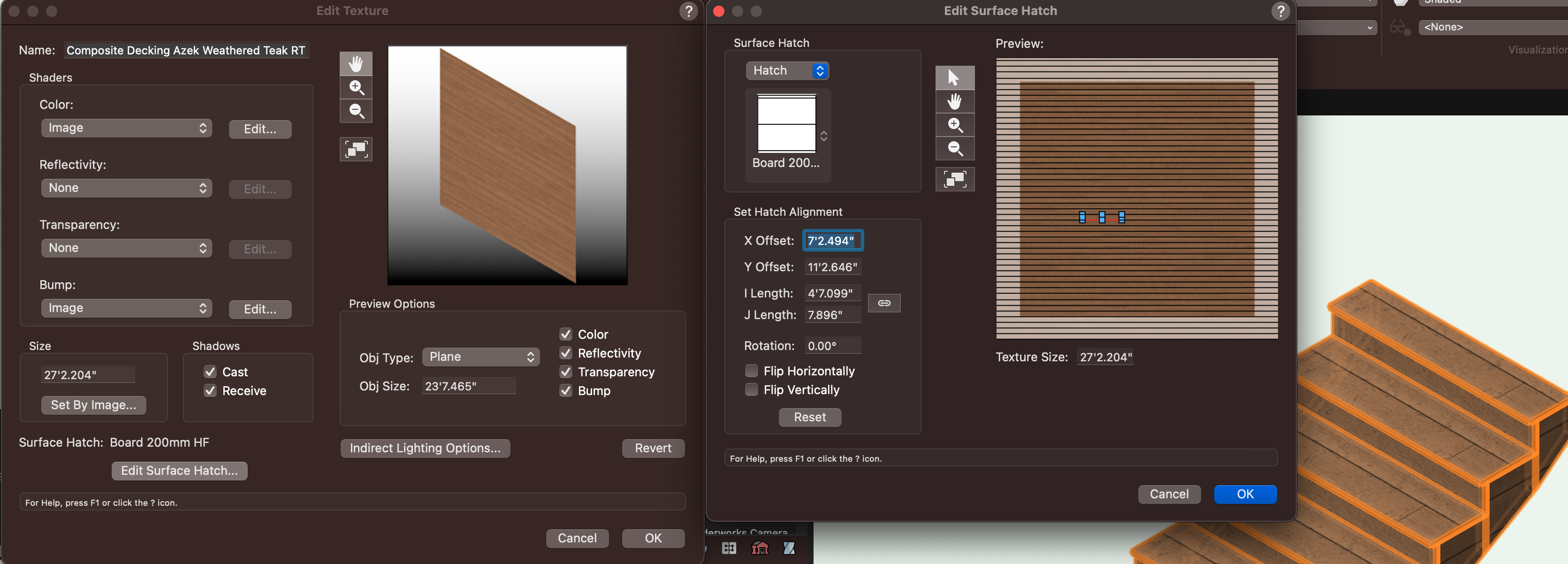
Task: Enable Flip Horizontally checkbox
Action: 752,371
